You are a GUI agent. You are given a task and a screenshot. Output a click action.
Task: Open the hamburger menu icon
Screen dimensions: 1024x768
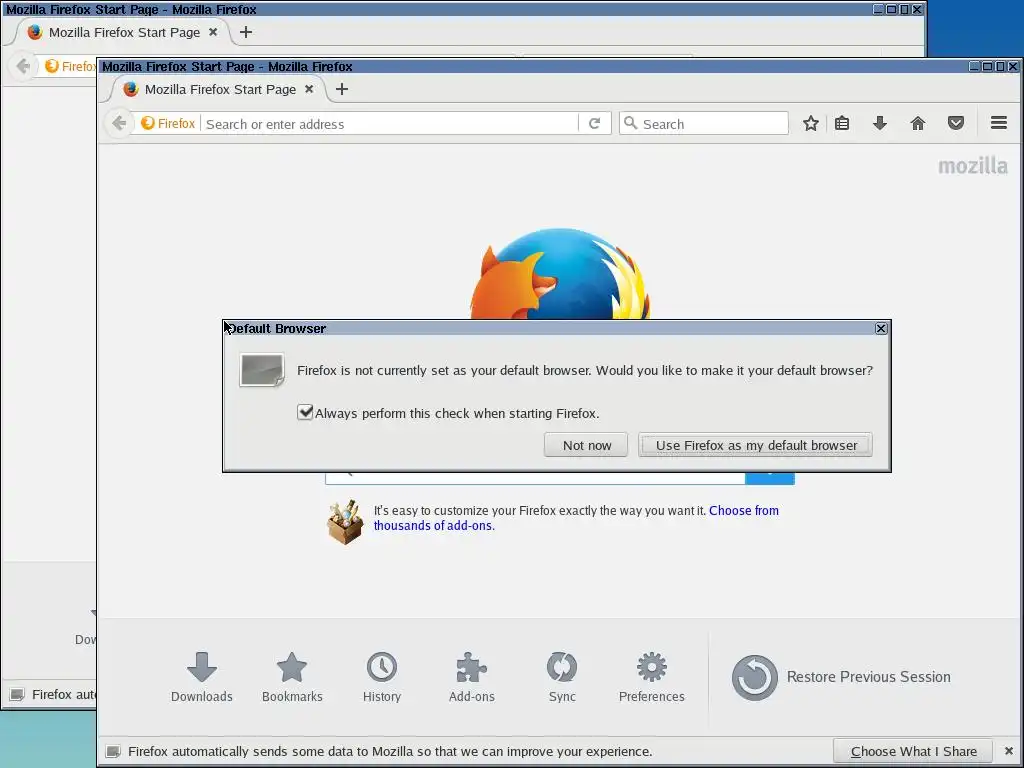pos(999,123)
